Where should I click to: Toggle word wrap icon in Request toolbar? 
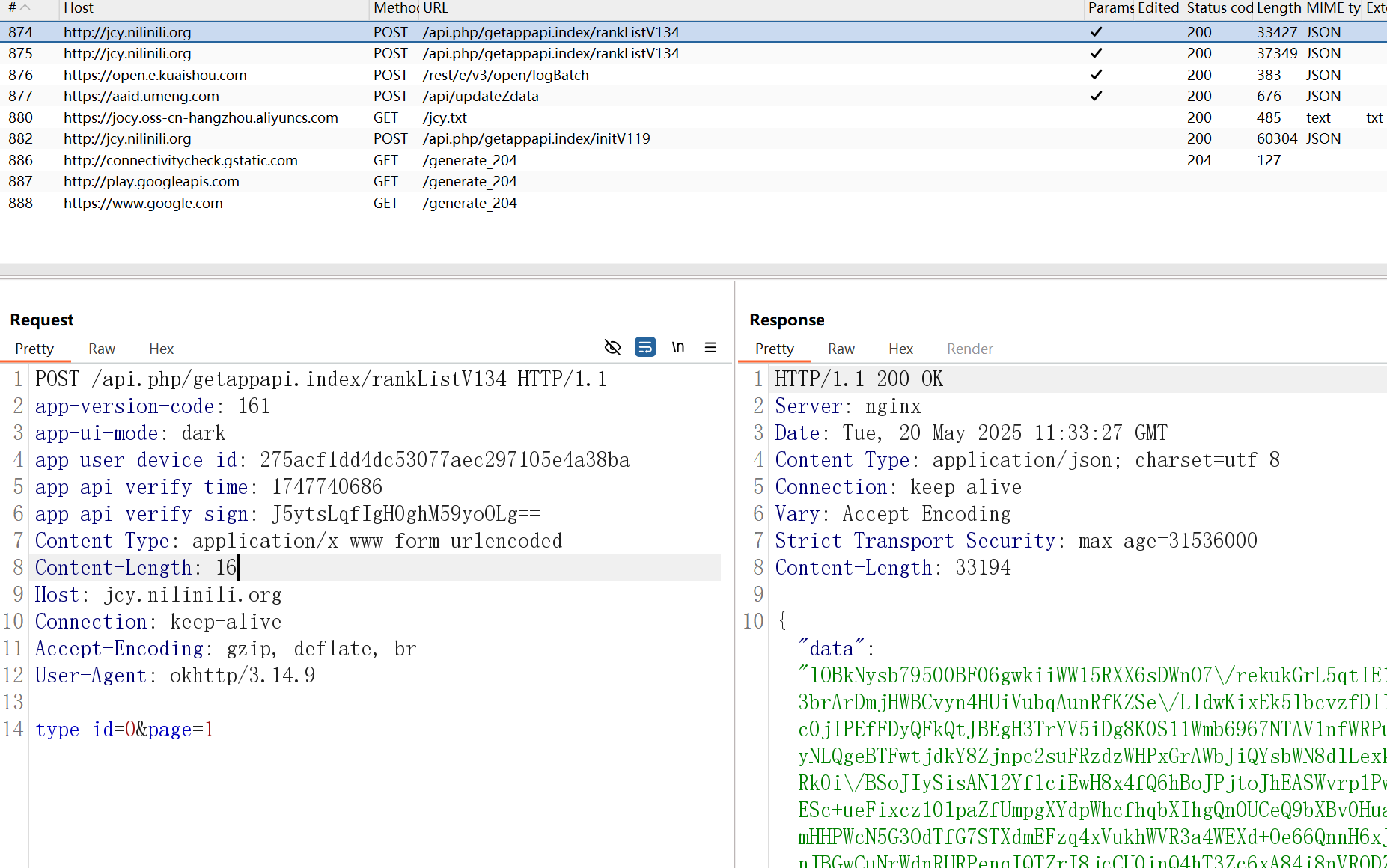tap(644, 347)
